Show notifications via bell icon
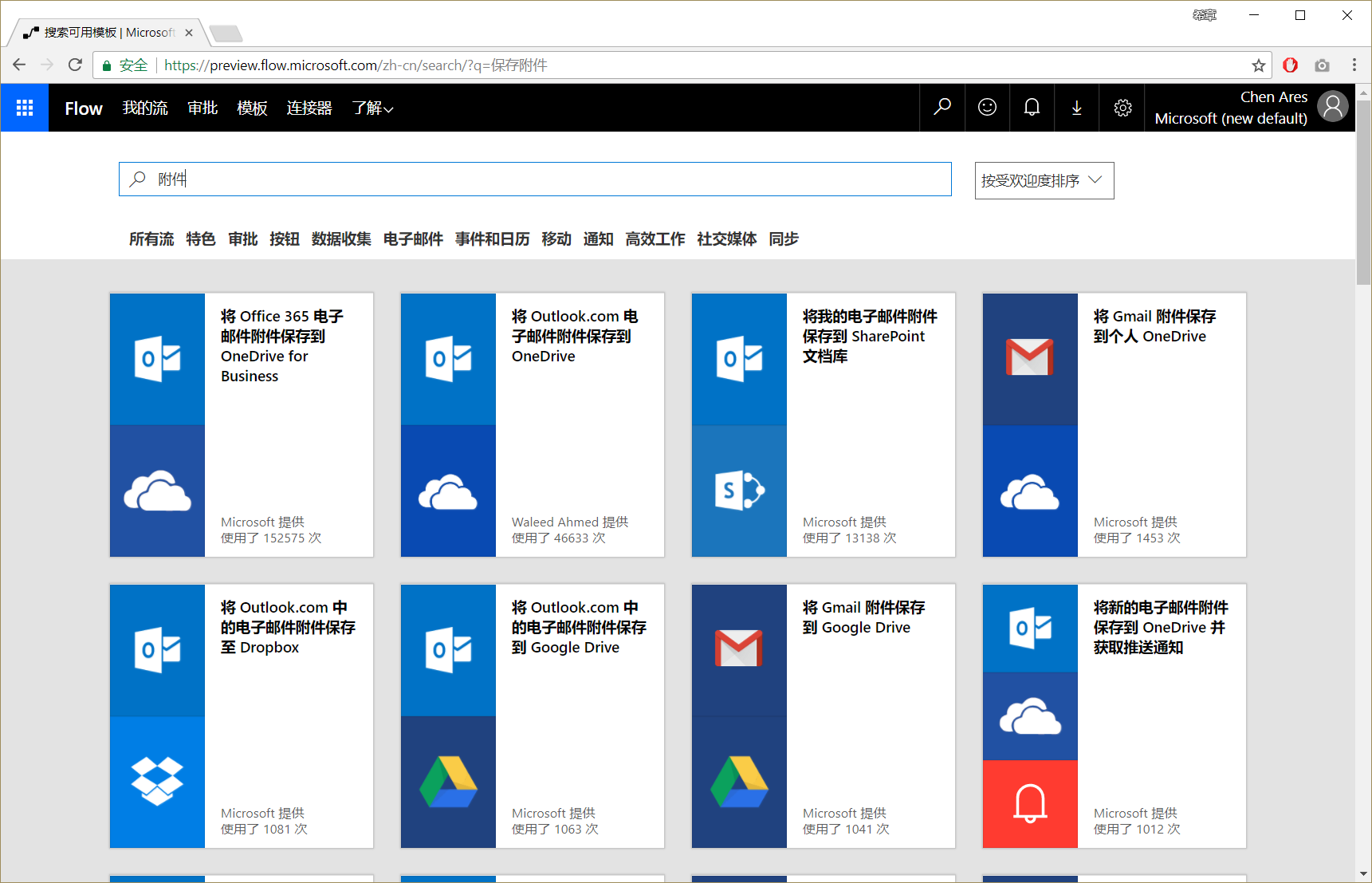This screenshot has height=883, width=1372. [1032, 107]
